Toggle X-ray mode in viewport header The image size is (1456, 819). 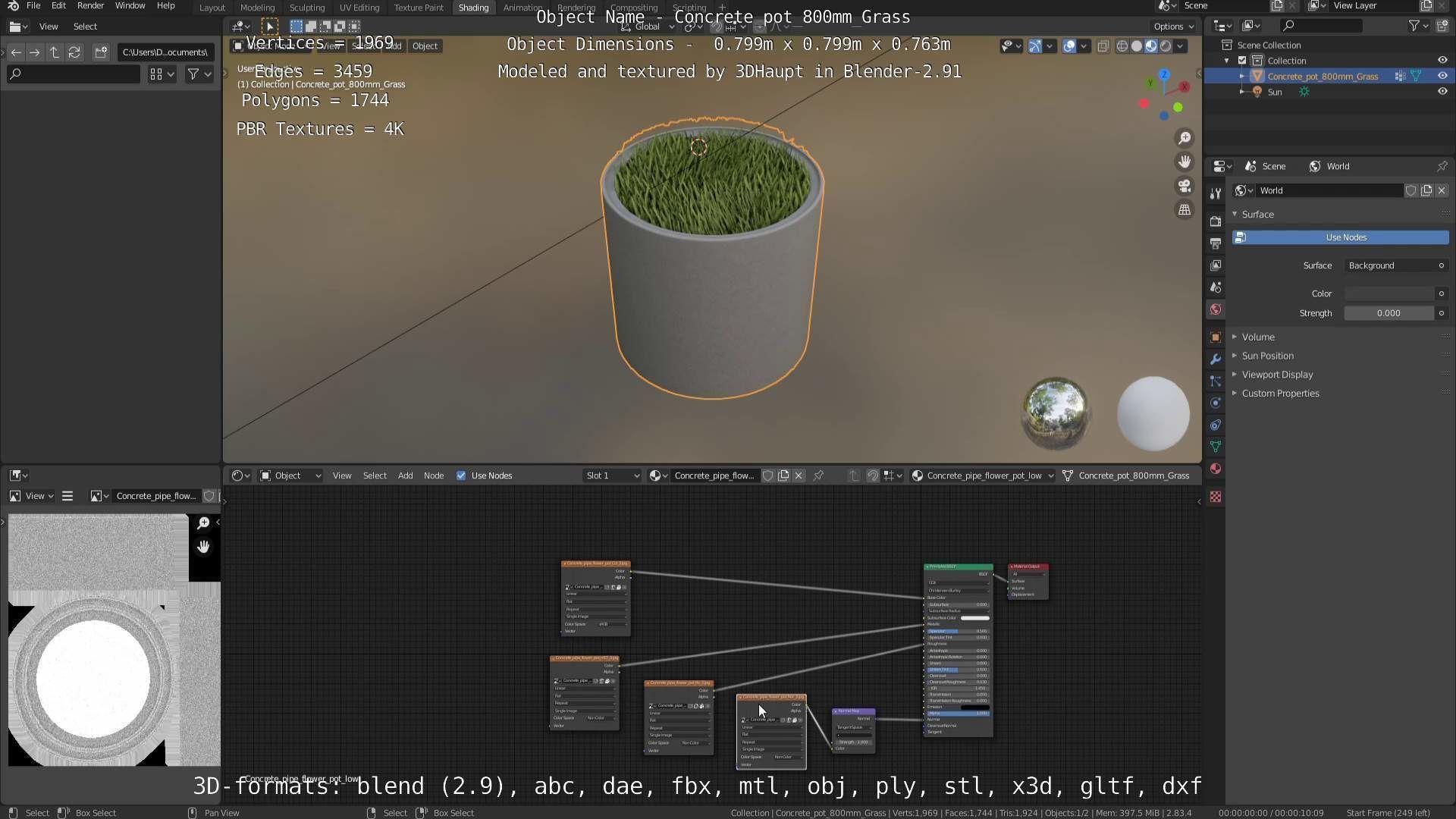[1103, 46]
